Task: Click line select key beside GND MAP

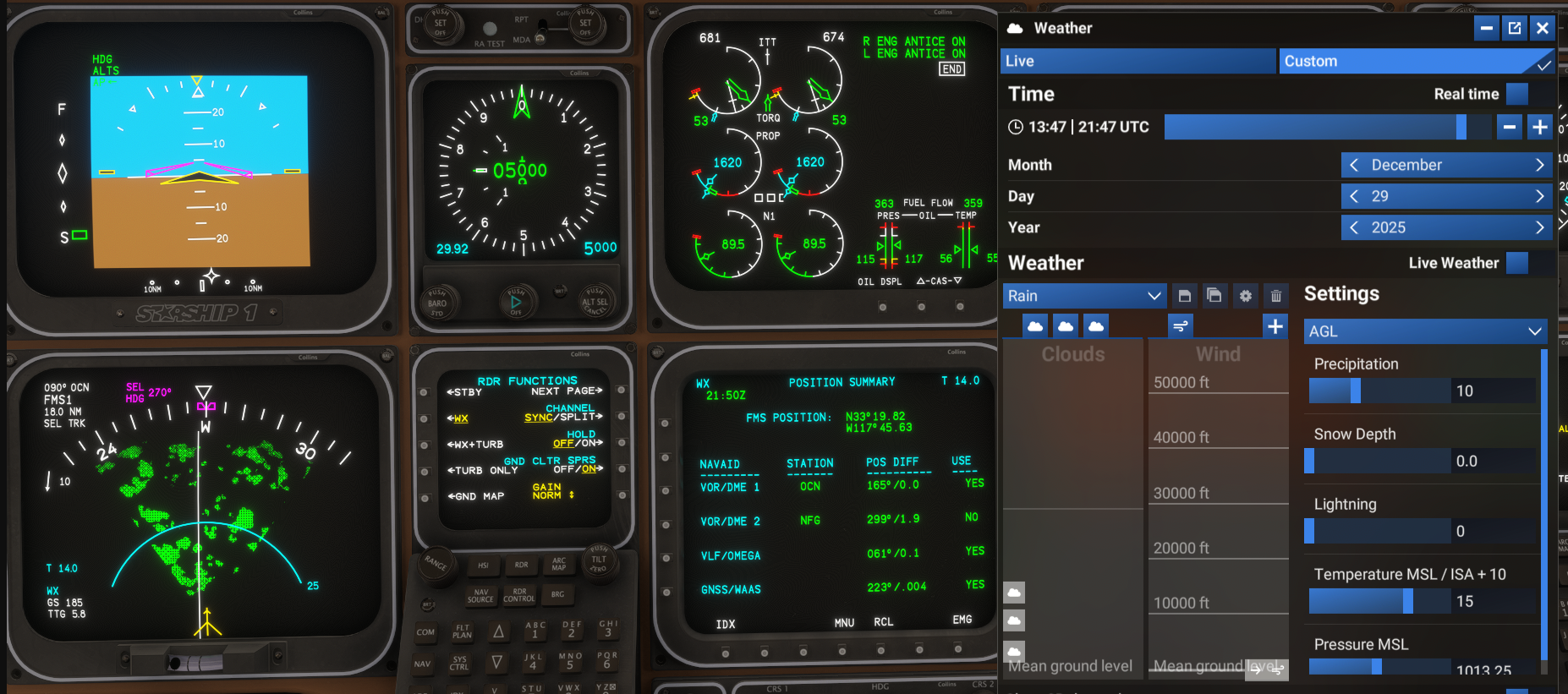Action: coord(424,497)
